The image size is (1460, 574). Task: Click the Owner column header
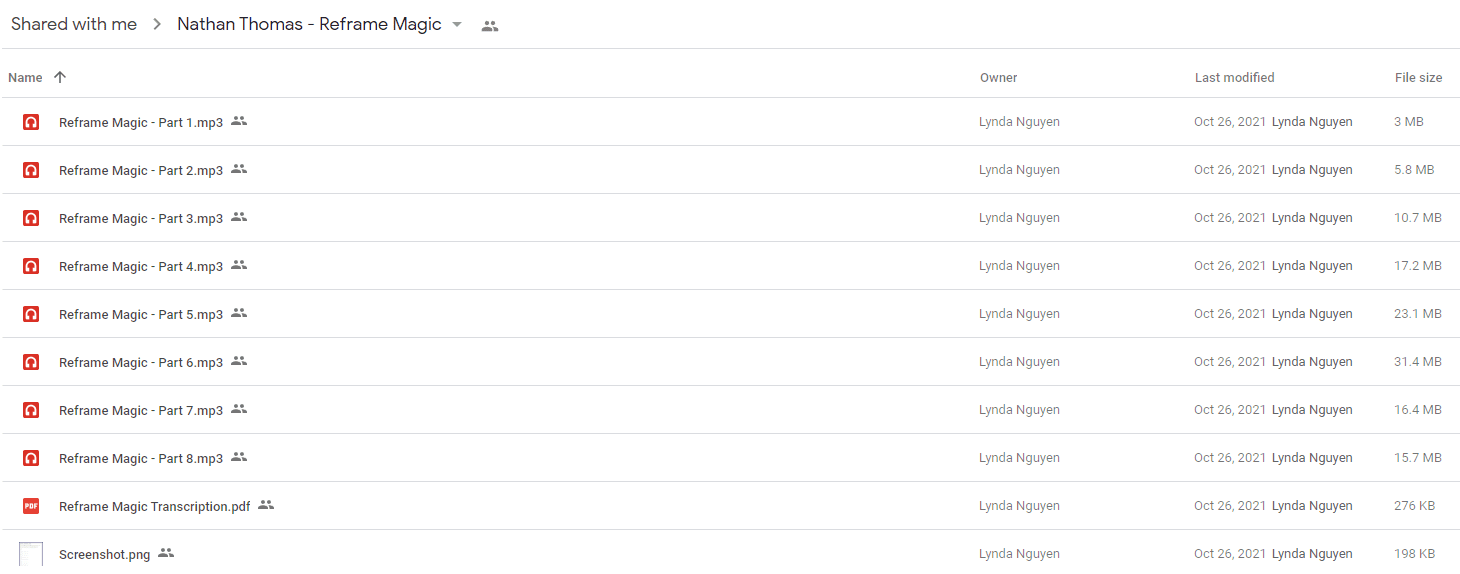click(998, 77)
